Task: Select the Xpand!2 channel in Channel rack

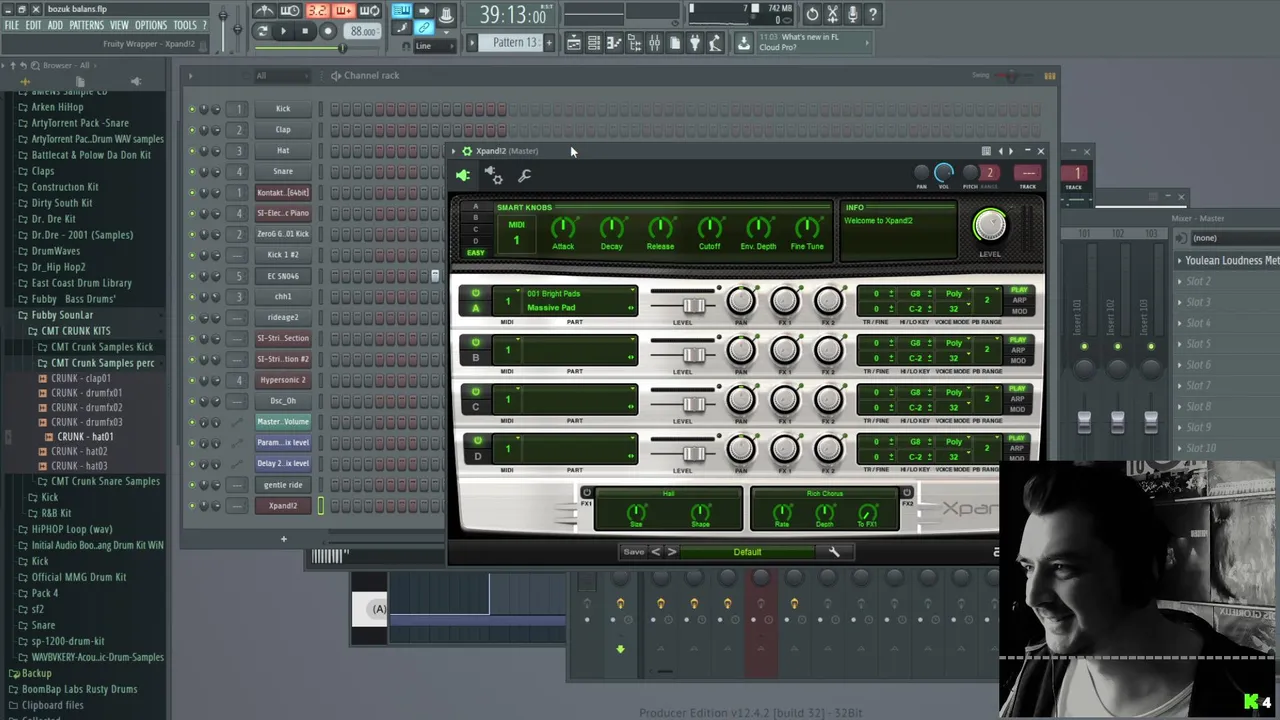Action: click(283, 506)
